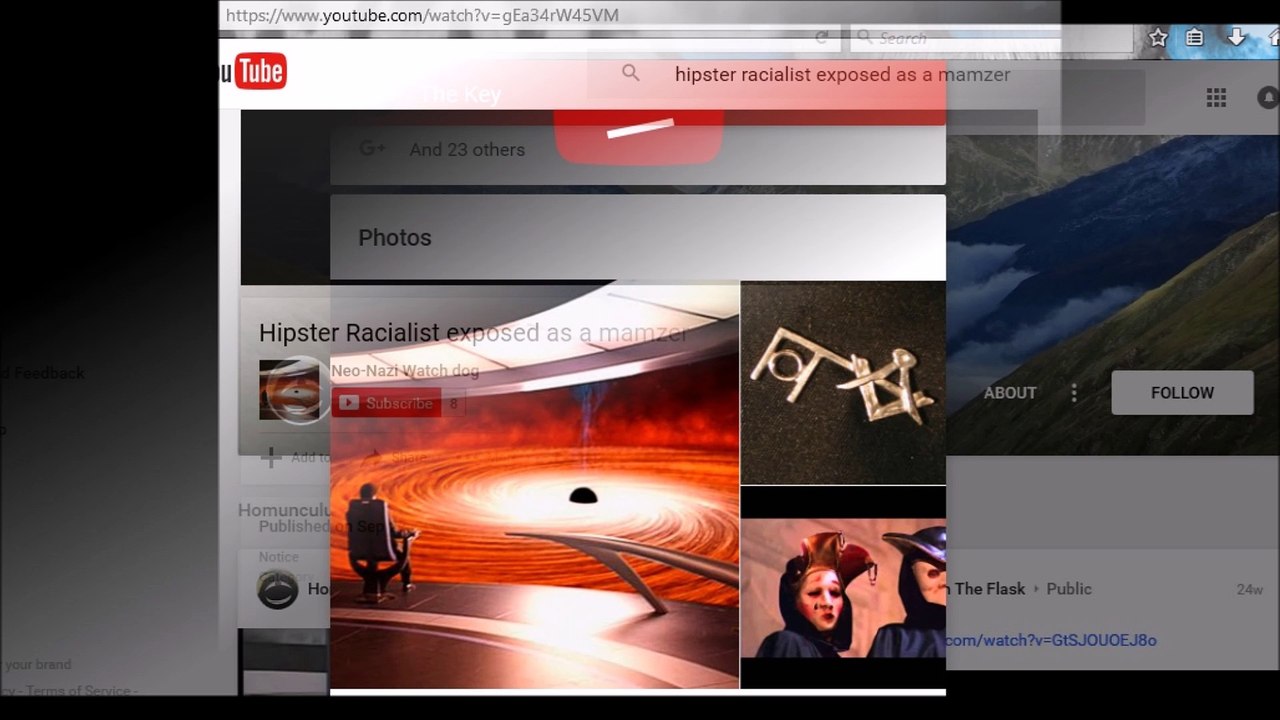This screenshot has height=720, width=1280.
Task: Open the Terms of Service footer link
Action: pyautogui.click(x=79, y=691)
